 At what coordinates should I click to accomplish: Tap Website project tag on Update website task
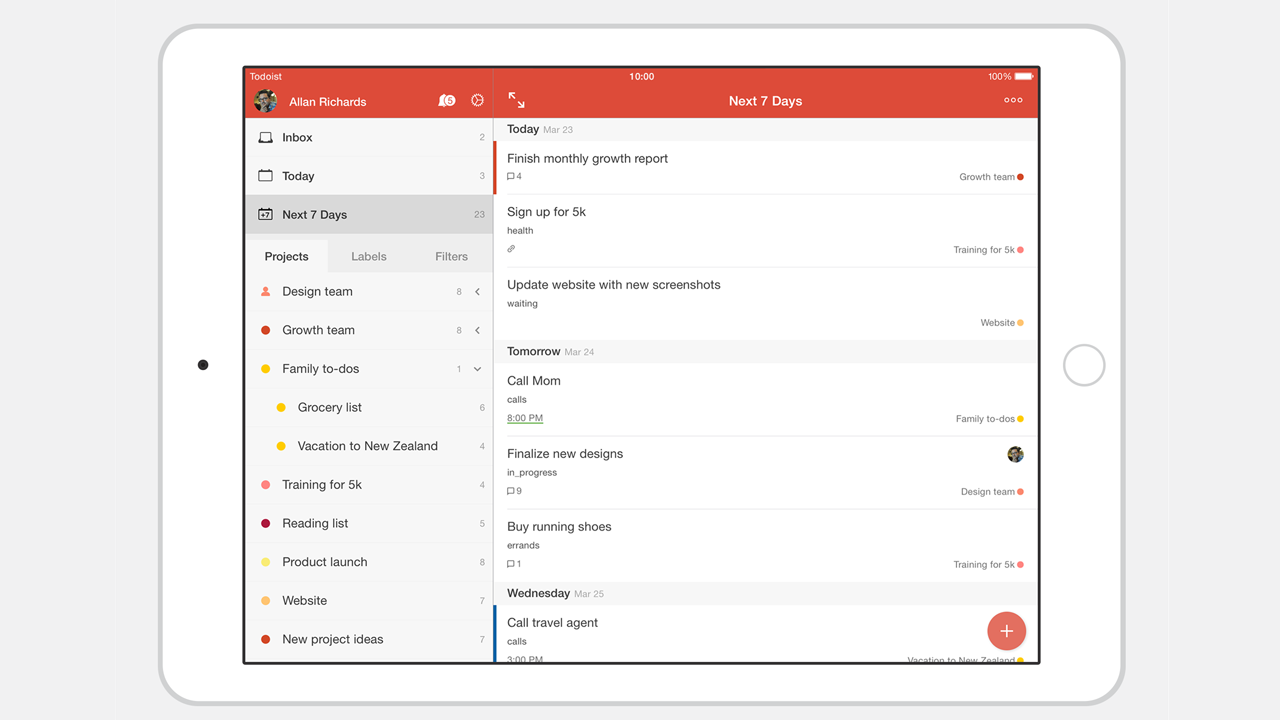(1002, 323)
